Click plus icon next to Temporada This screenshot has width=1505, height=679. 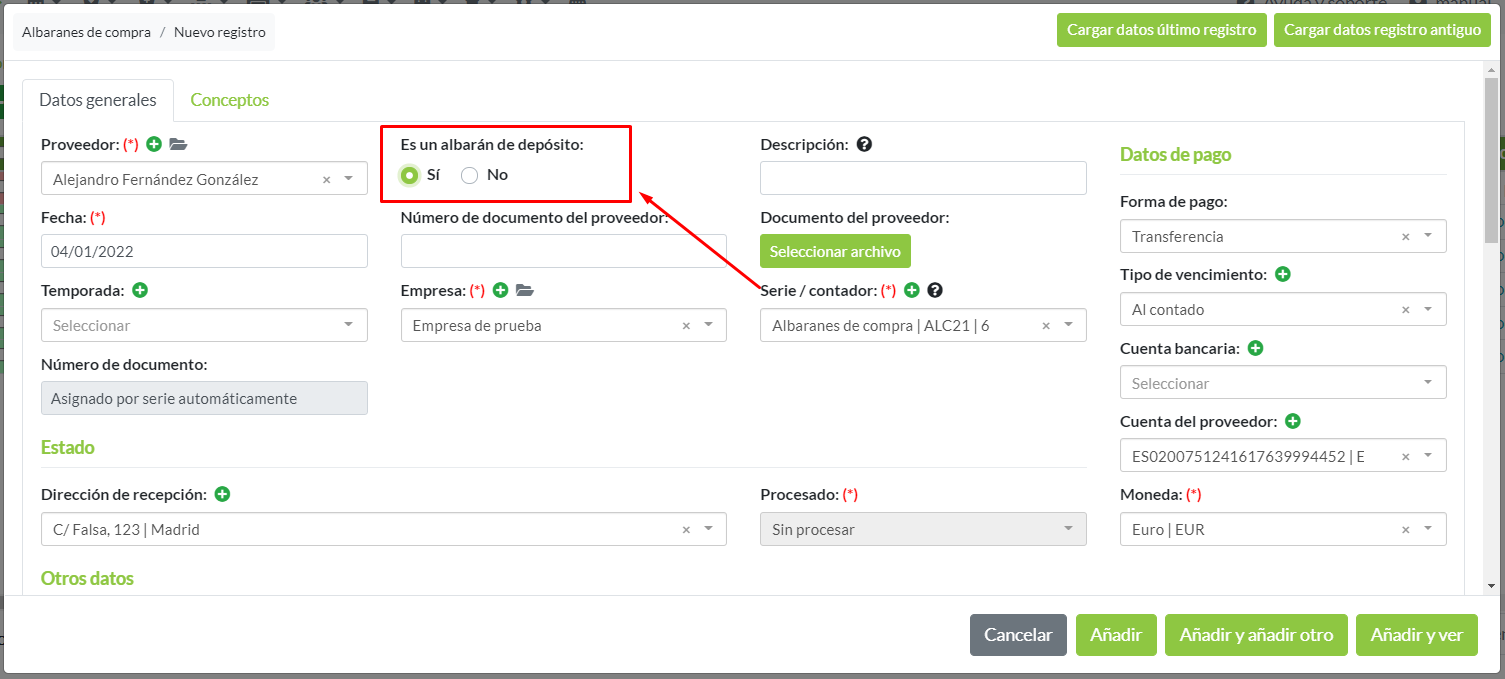point(140,290)
